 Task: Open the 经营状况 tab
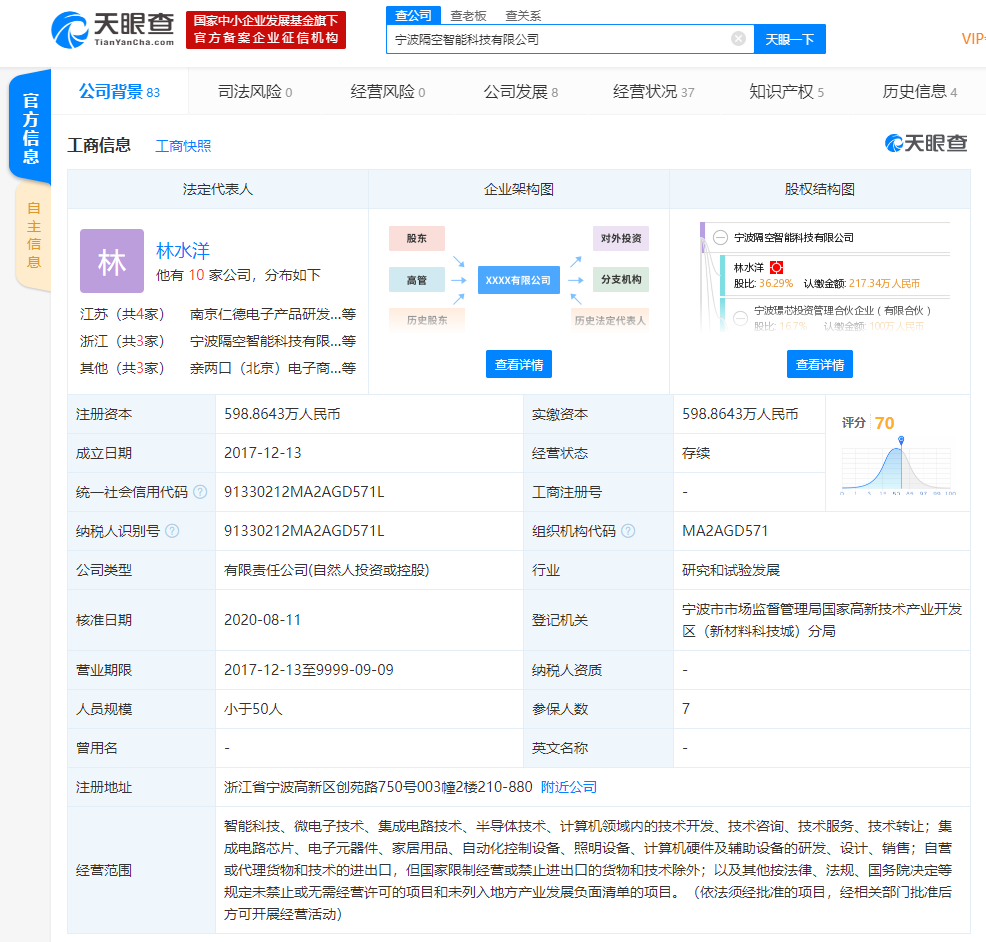point(653,92)
